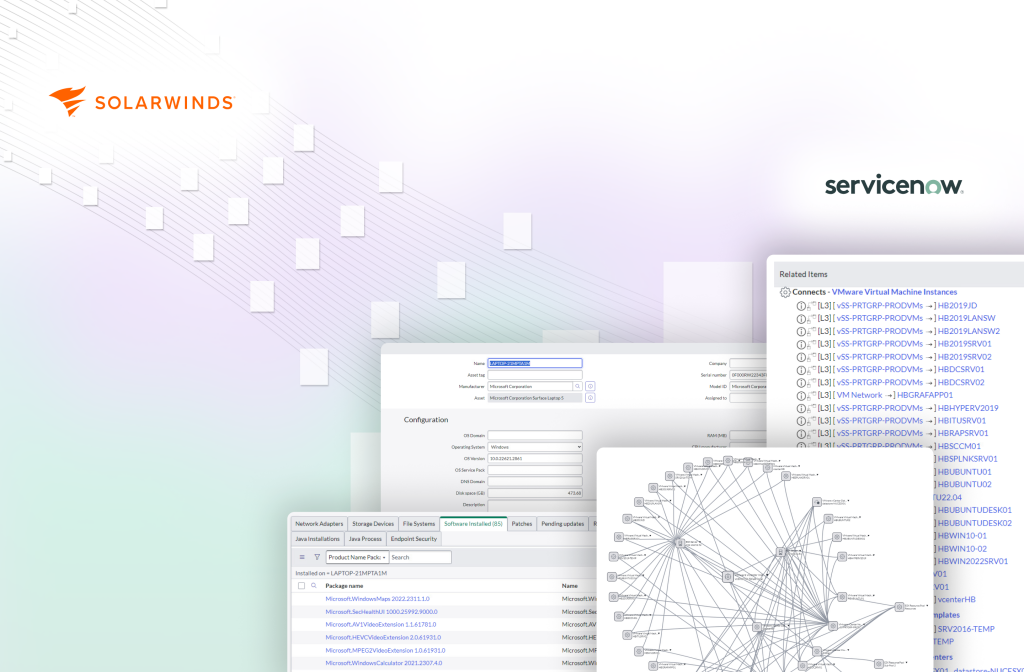Open the list menu hamburger icon
Viewport: 1024px width, 672px height.
pos(303,557)
